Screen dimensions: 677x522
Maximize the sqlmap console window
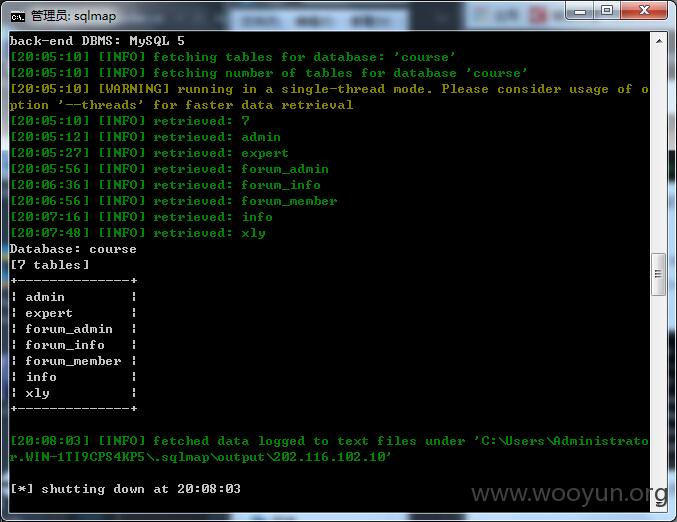pos(607,10)
